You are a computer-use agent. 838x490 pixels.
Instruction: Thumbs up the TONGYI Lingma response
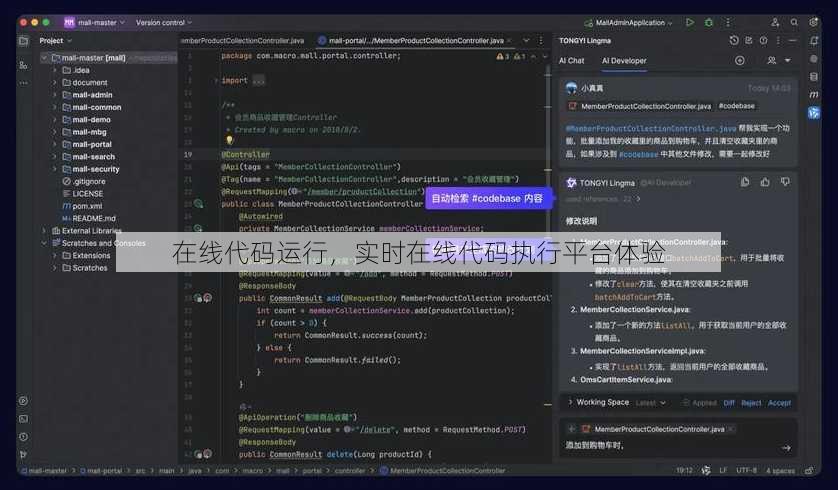[765, 182]
